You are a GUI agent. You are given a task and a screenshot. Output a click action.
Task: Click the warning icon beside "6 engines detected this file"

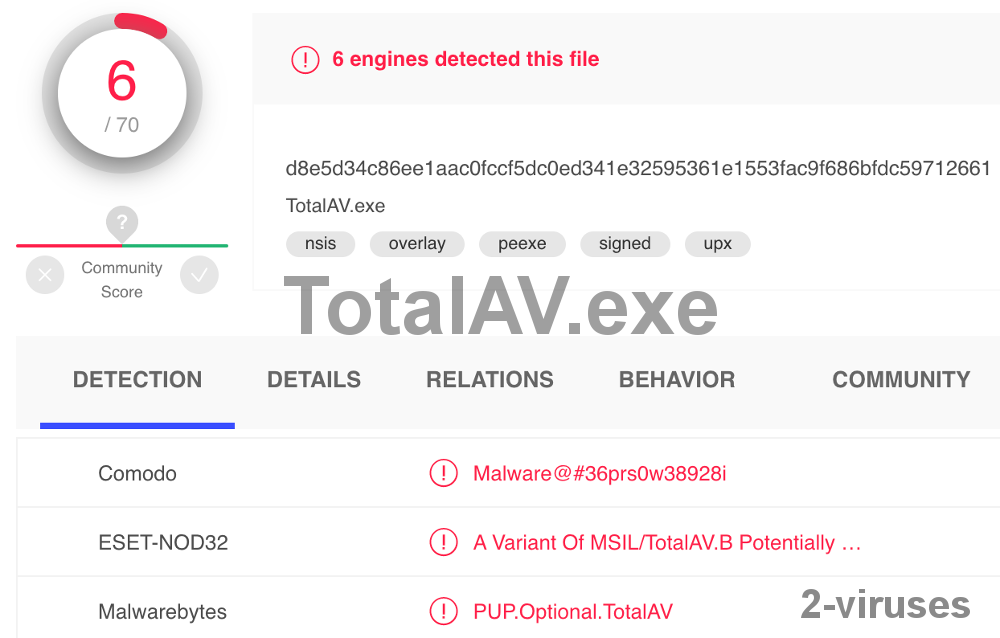[305, 60]
